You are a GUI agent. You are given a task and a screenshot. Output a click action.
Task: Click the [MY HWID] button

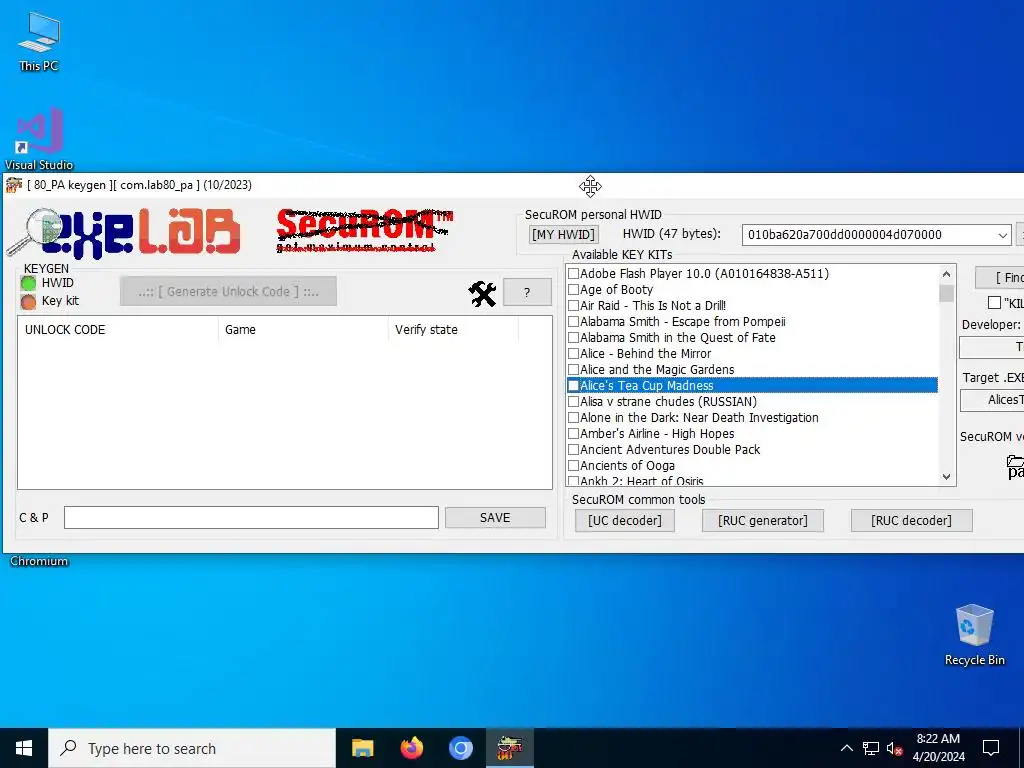point(564,234)
